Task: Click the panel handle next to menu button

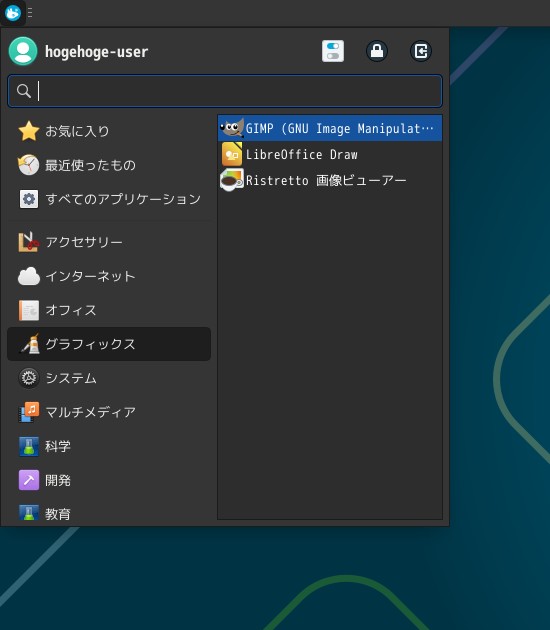Action: click(x=30, y=13)
